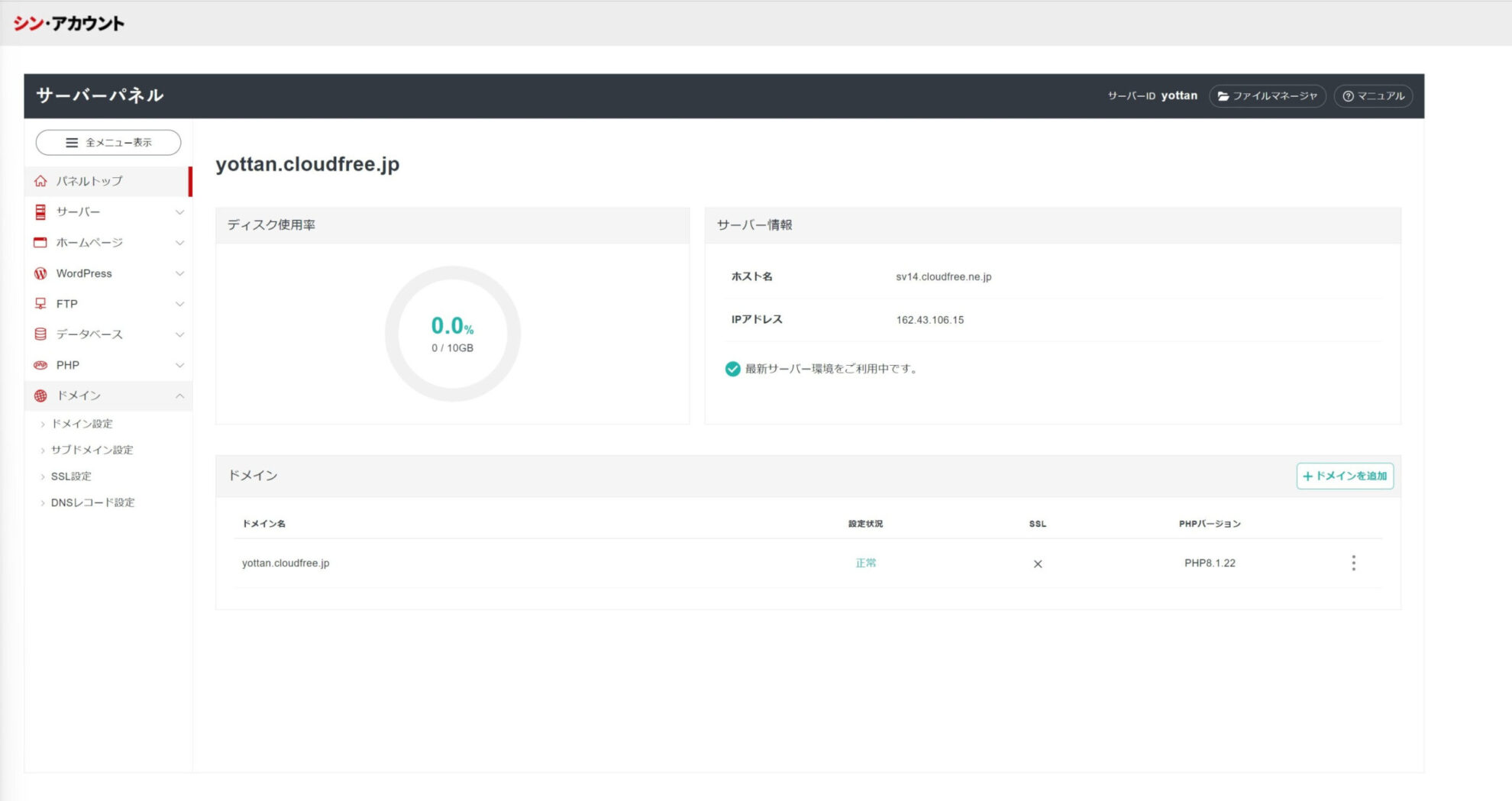Click the home icon beside パネルトップ
1512x801 pixels.
point(40,181)
